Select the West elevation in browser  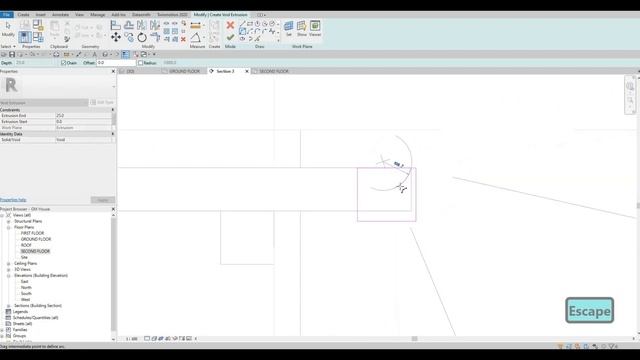coord(25,300)
